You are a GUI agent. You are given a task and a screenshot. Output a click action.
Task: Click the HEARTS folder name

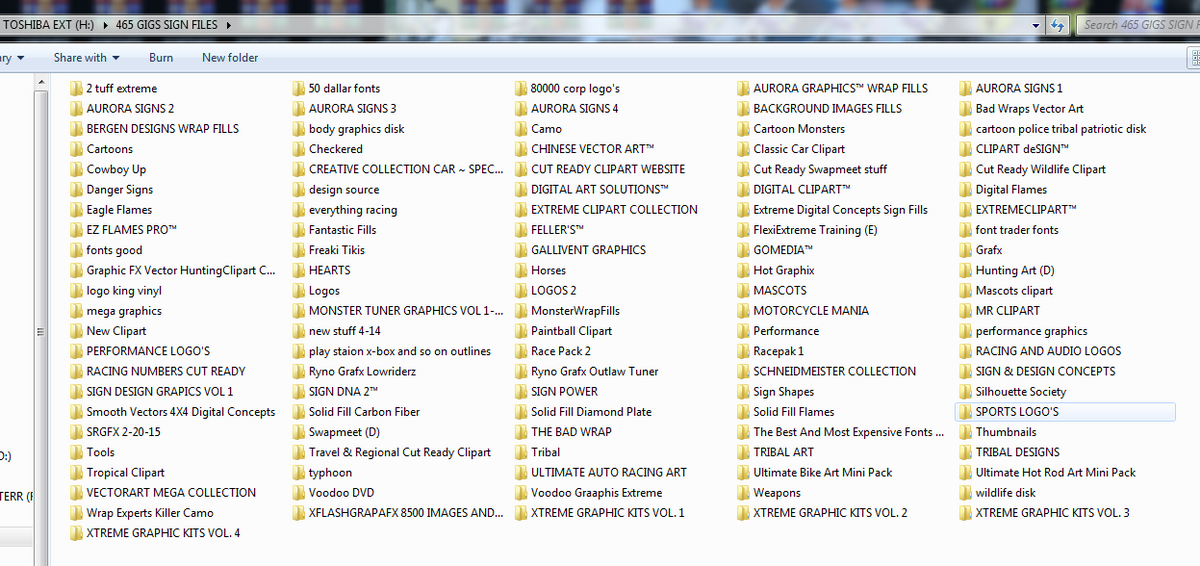point(330,270)
